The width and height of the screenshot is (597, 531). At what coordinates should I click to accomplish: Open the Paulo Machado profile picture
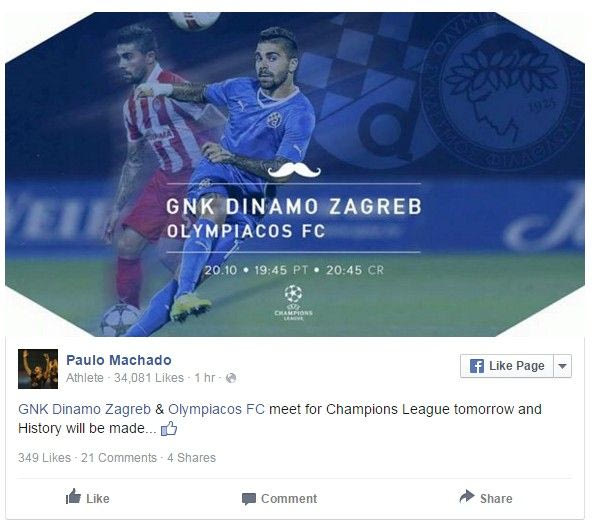[x=38, y=369]
